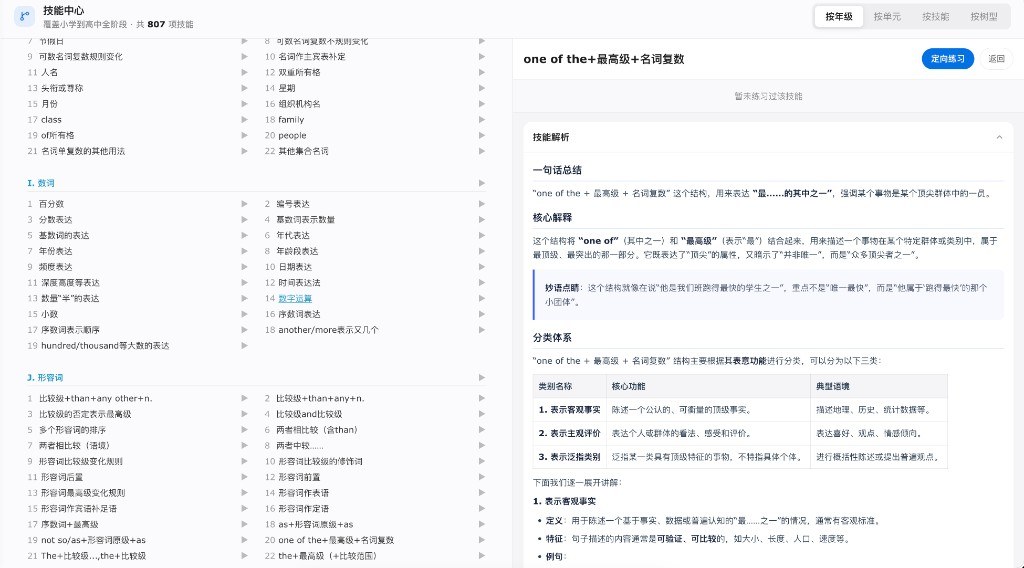The width and height of the screenshot is (1024, 568).
Task: Select the 序数词+最高级 skill item
Action: coord(70,524)
